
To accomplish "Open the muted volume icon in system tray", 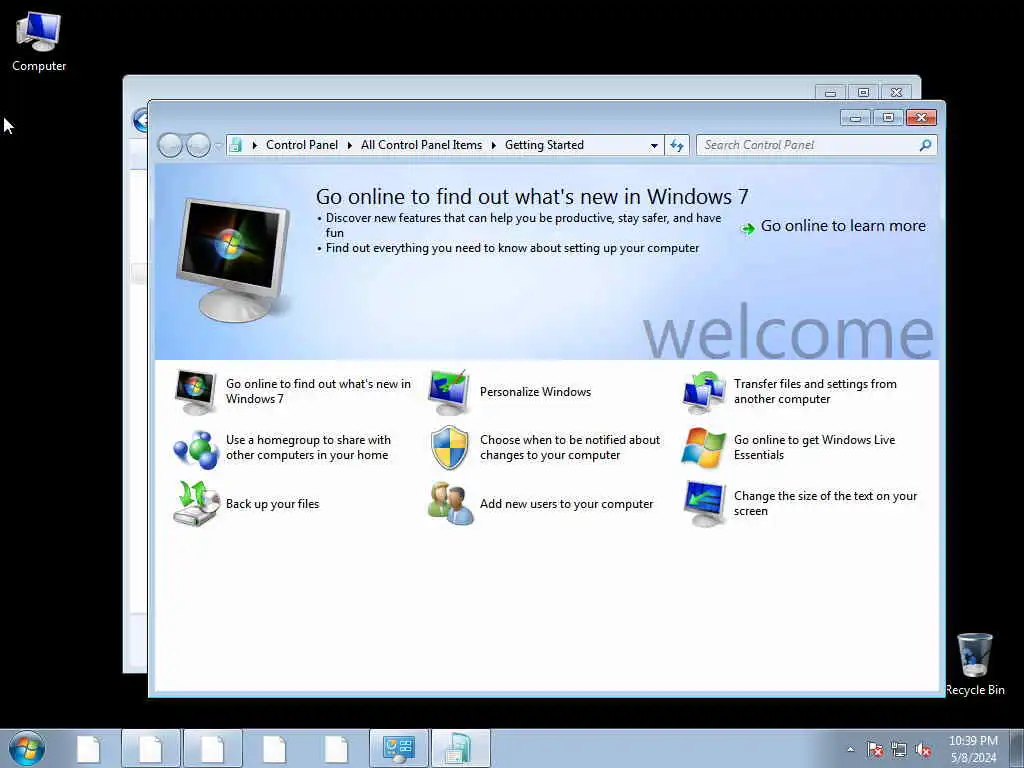I will (923, 750).
